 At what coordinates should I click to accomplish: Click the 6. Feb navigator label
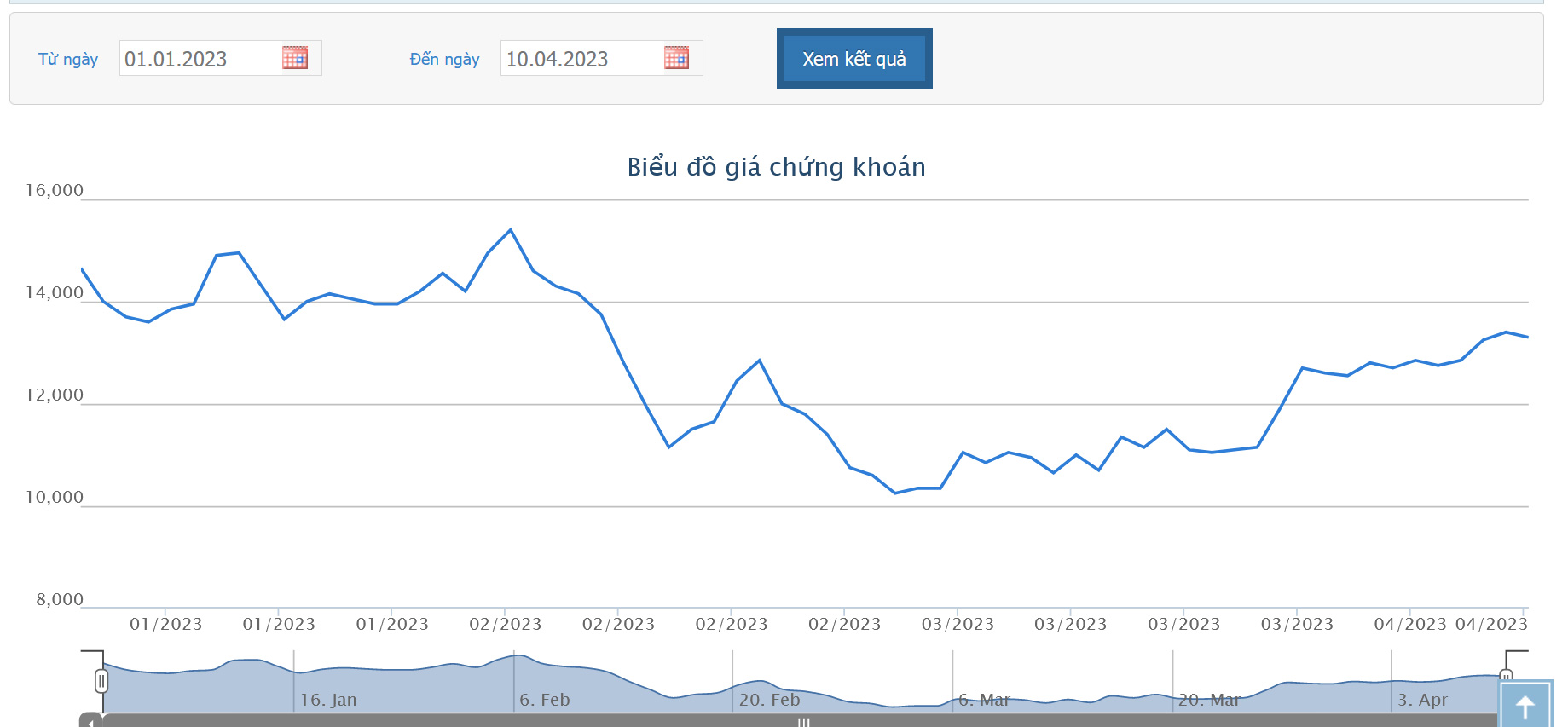[545, 700]
